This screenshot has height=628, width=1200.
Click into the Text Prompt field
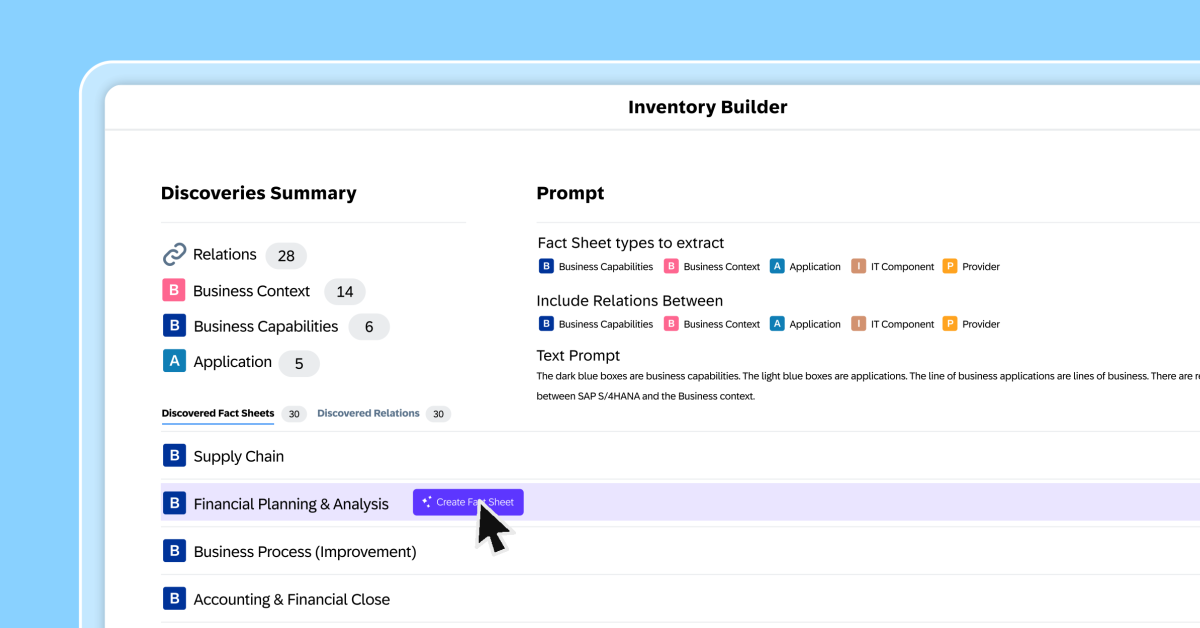860,386
